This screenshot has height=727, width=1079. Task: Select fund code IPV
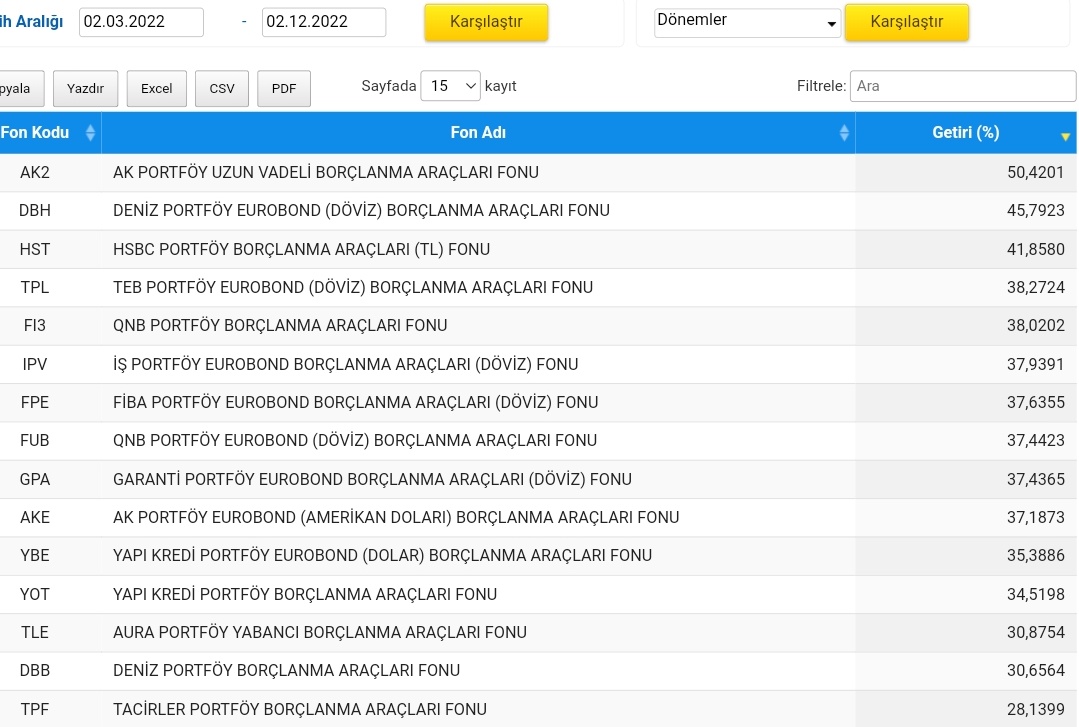click(x=34, y=364)
